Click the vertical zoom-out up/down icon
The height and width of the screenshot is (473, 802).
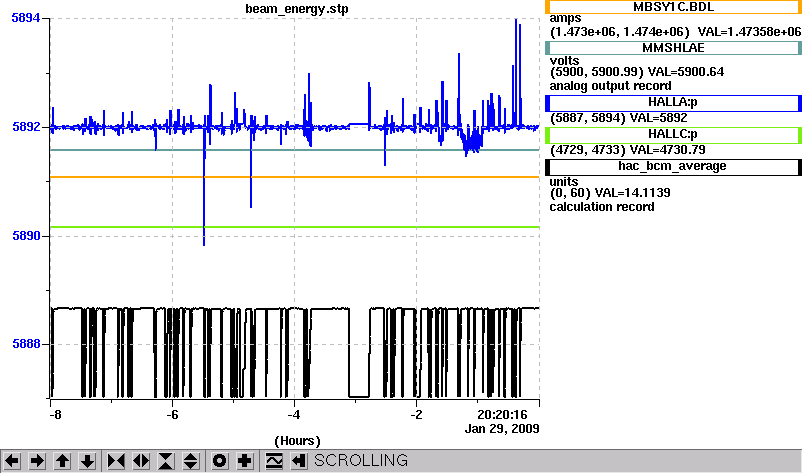(191, 461)
